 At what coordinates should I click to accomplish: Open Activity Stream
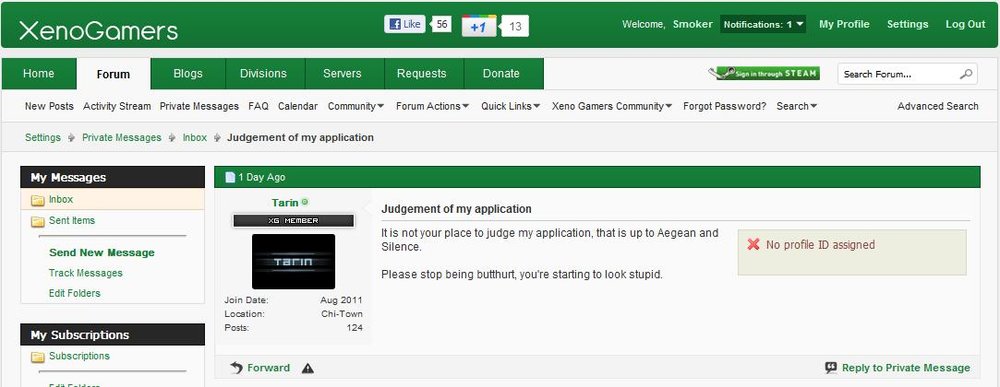(117, 106)
